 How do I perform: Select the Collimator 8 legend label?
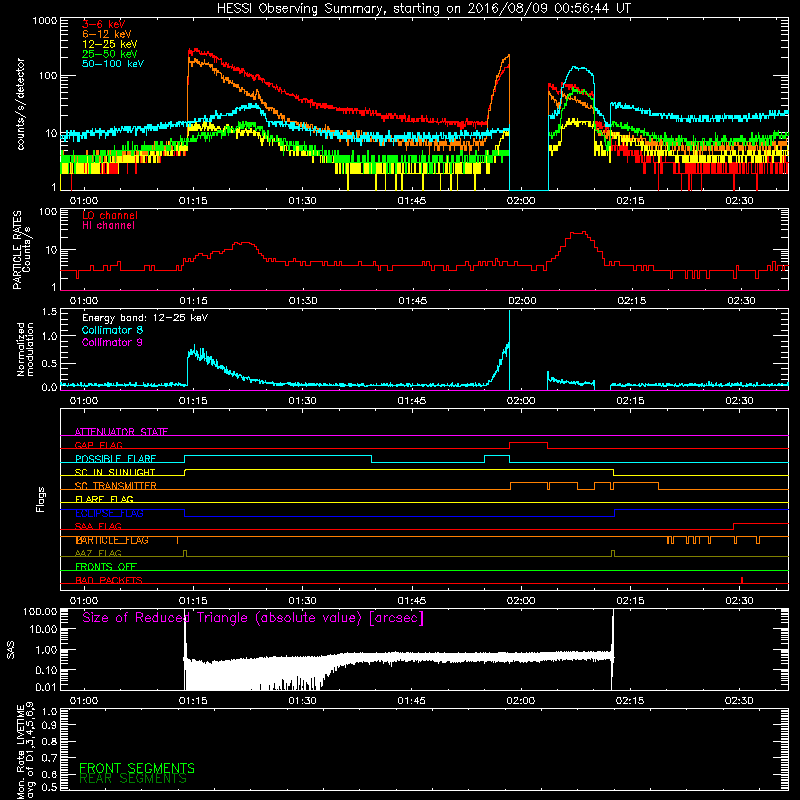(x=112, y=330)
